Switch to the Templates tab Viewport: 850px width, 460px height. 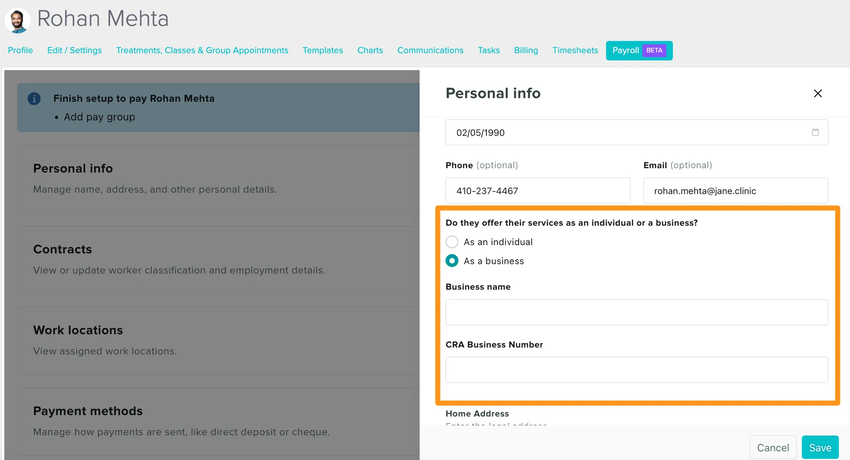coord(322,50)
